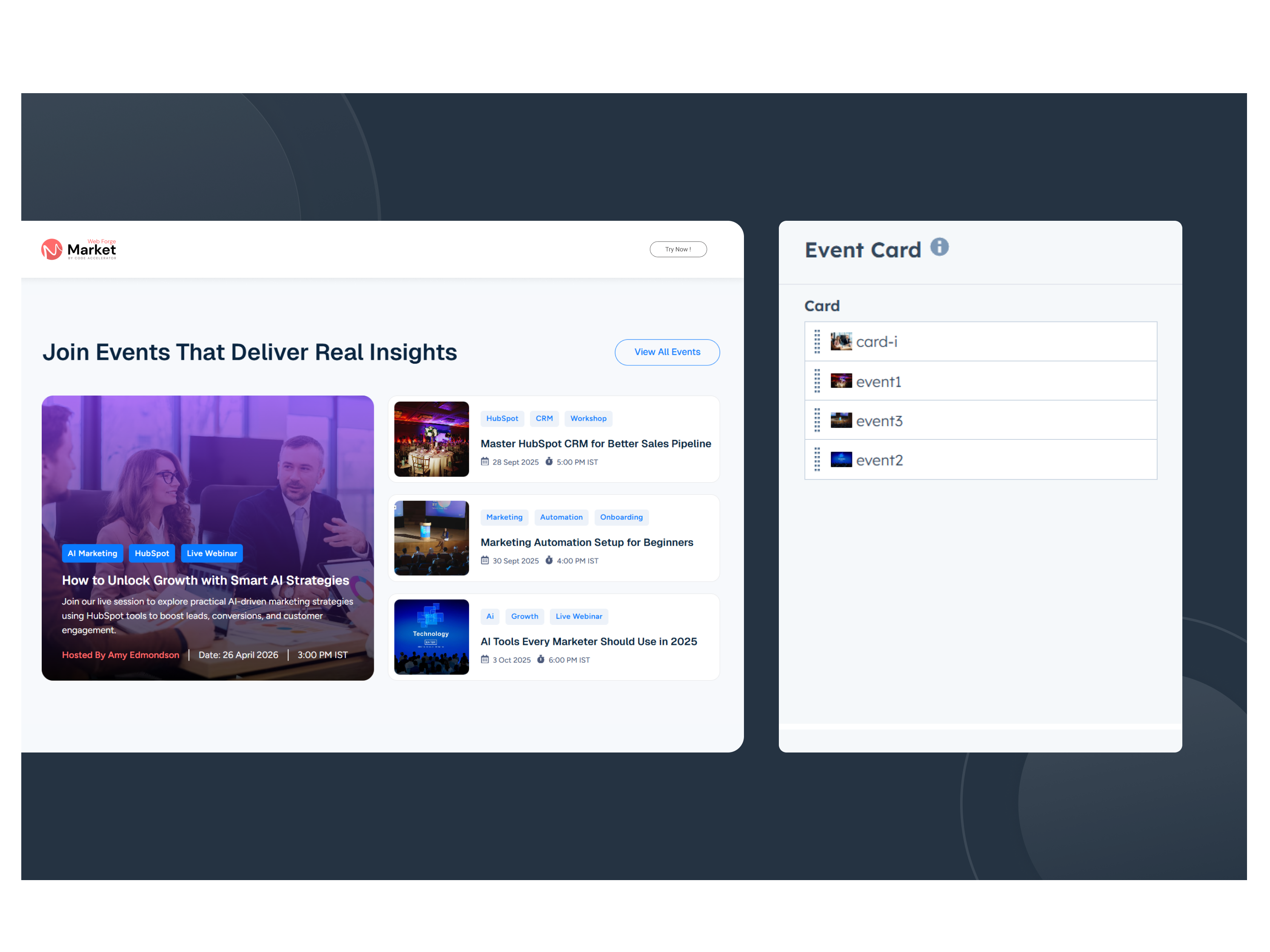
Task: Open Marketing Automation Setup for Beginners title
Action: (x=587, y=542)
